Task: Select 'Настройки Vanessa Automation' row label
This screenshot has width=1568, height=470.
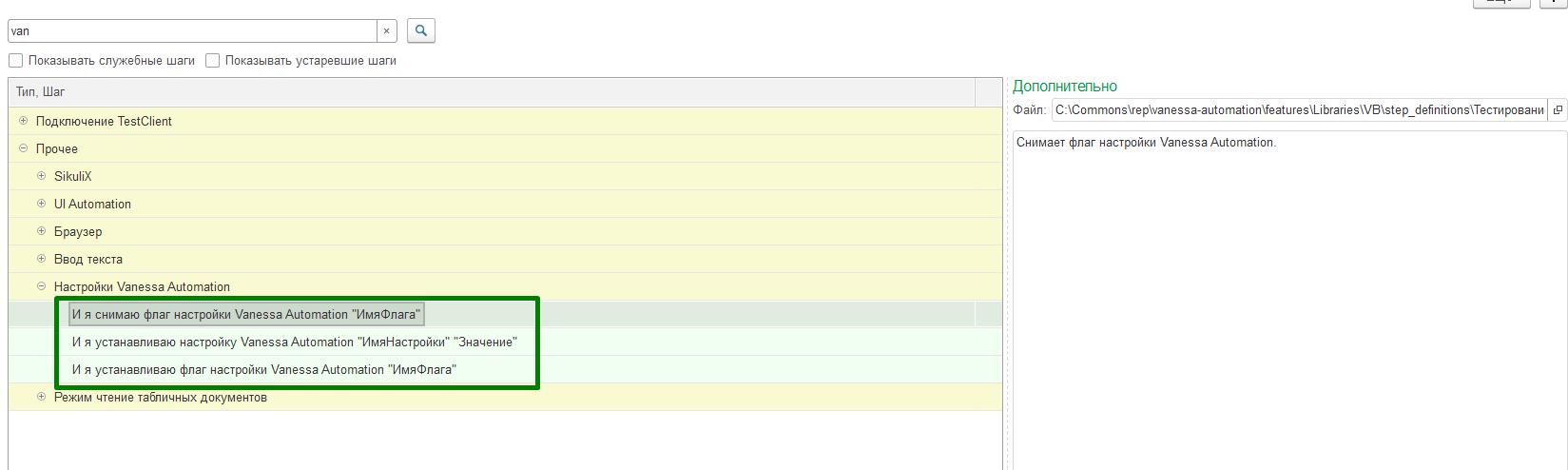Action: (142, 287)
